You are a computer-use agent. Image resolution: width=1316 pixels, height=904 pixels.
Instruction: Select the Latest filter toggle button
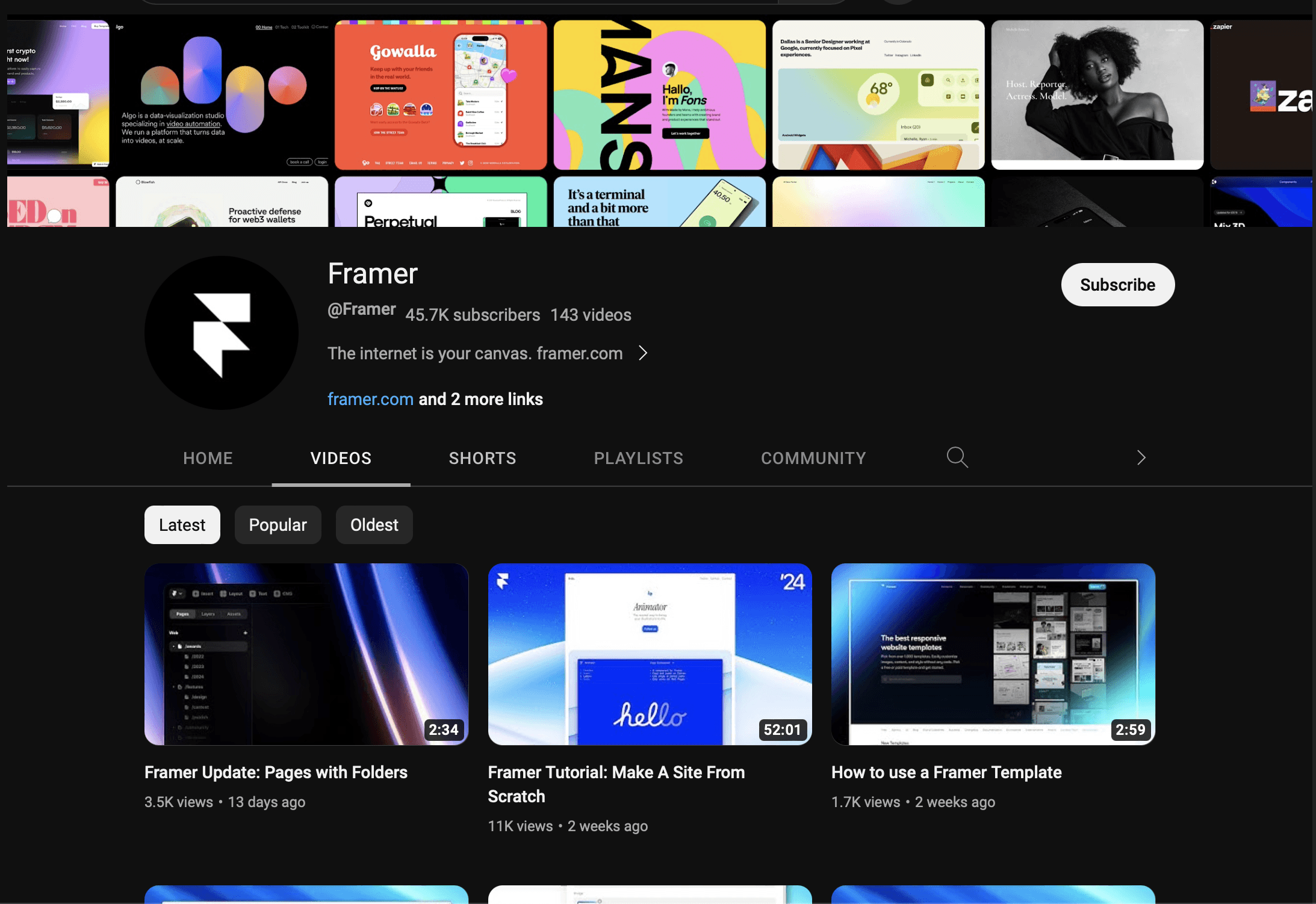[182, 524]
